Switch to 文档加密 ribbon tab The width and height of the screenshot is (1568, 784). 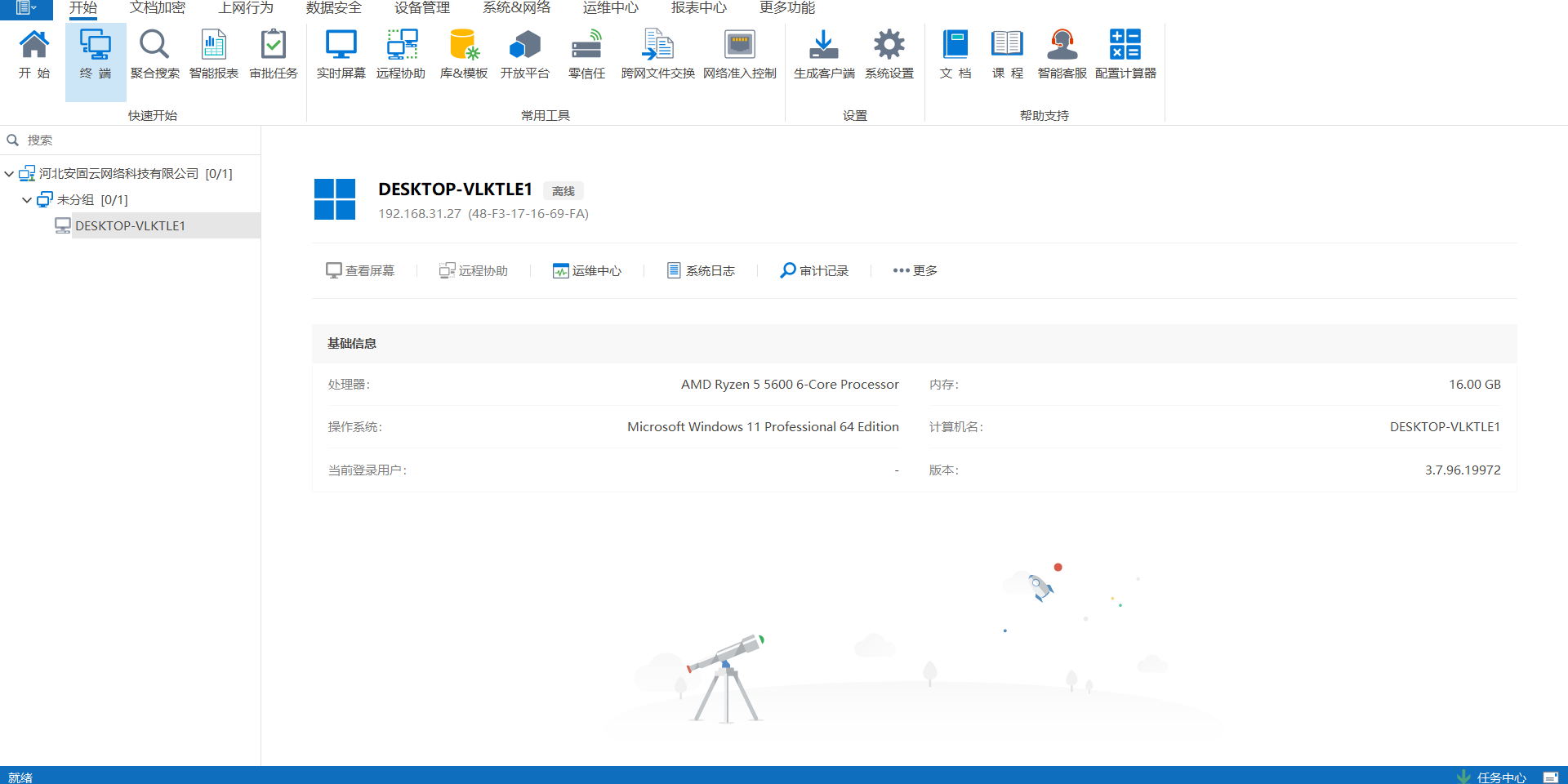click(158, 8)
